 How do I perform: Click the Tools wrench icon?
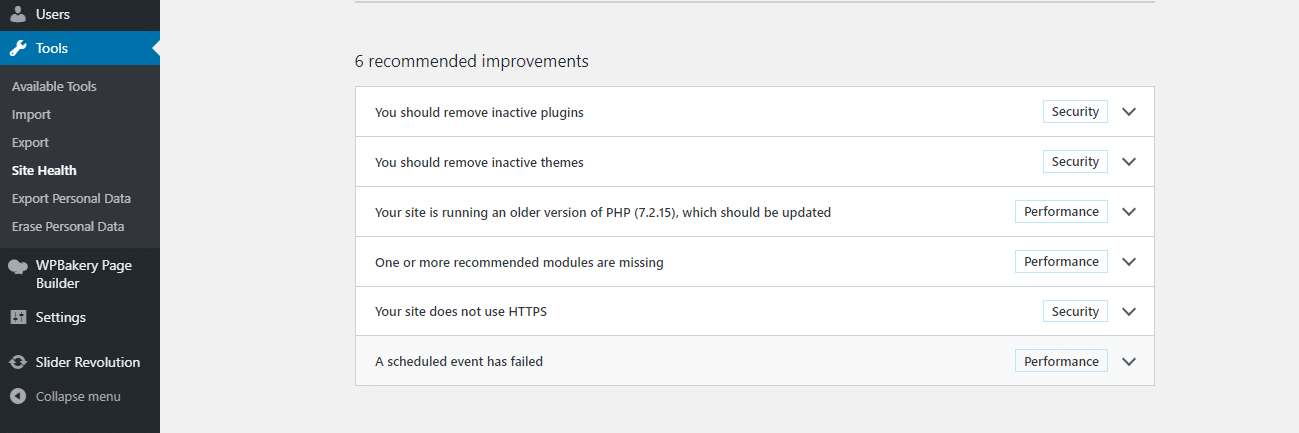coord(18,48)
